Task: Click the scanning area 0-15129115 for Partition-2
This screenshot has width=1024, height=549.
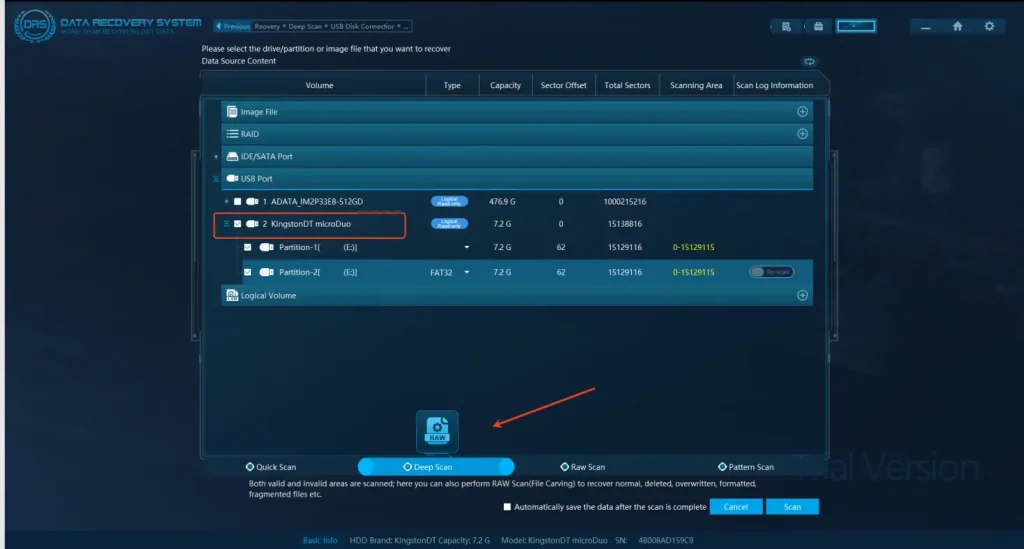Action: (694, 272)
